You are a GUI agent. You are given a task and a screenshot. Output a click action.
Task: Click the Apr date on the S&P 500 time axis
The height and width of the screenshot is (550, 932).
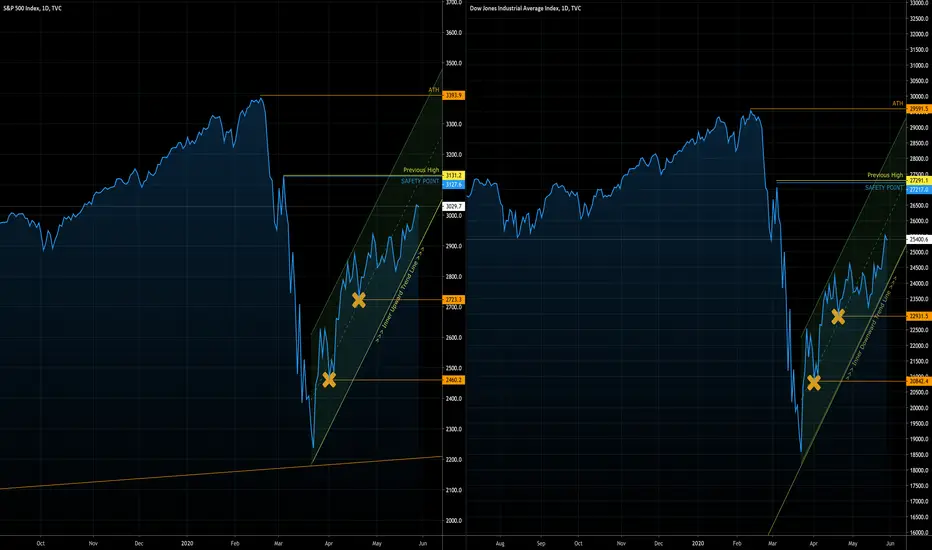click(x=329, y=543)
